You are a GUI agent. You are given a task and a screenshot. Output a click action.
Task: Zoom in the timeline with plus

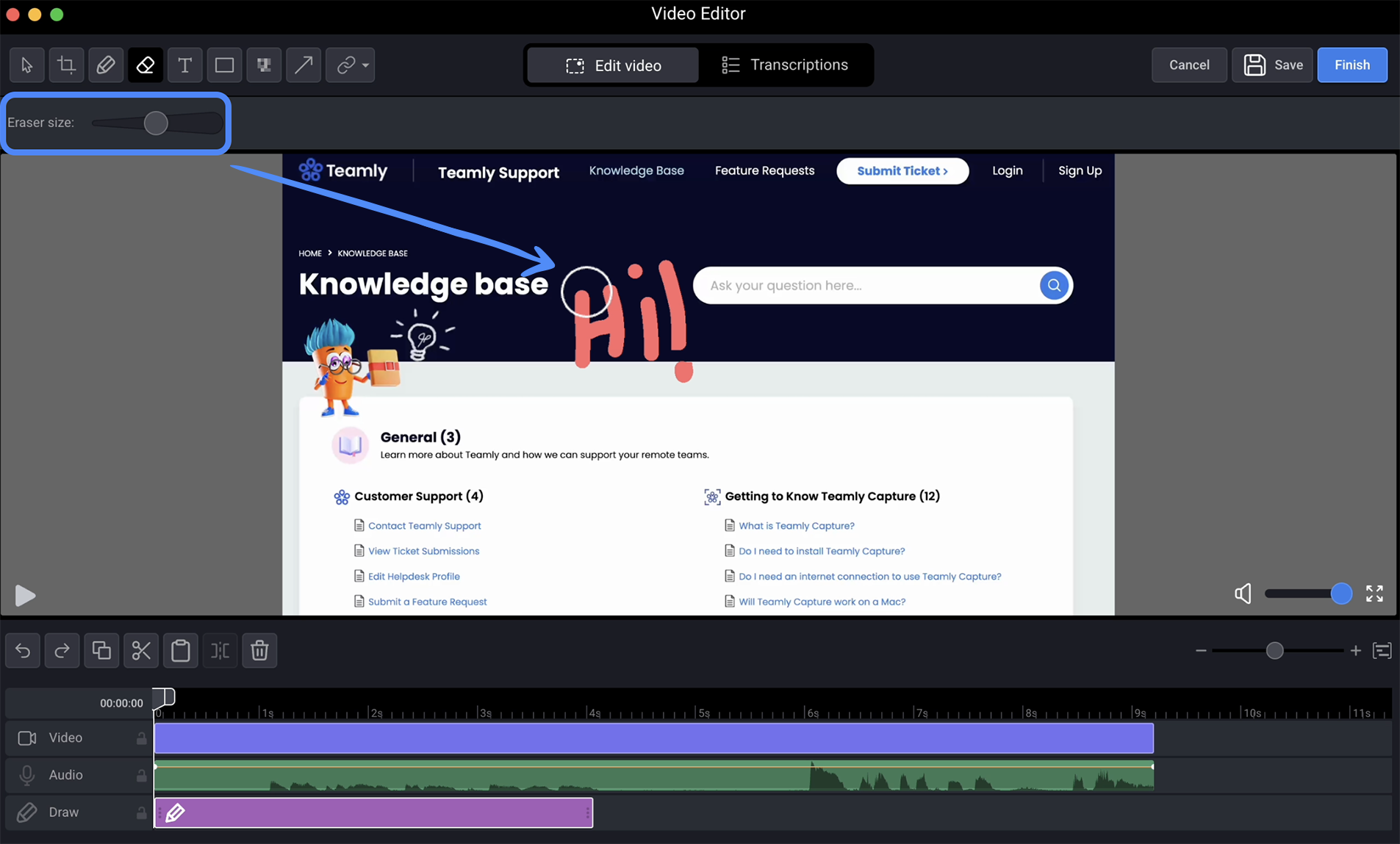coord(1356,650)
